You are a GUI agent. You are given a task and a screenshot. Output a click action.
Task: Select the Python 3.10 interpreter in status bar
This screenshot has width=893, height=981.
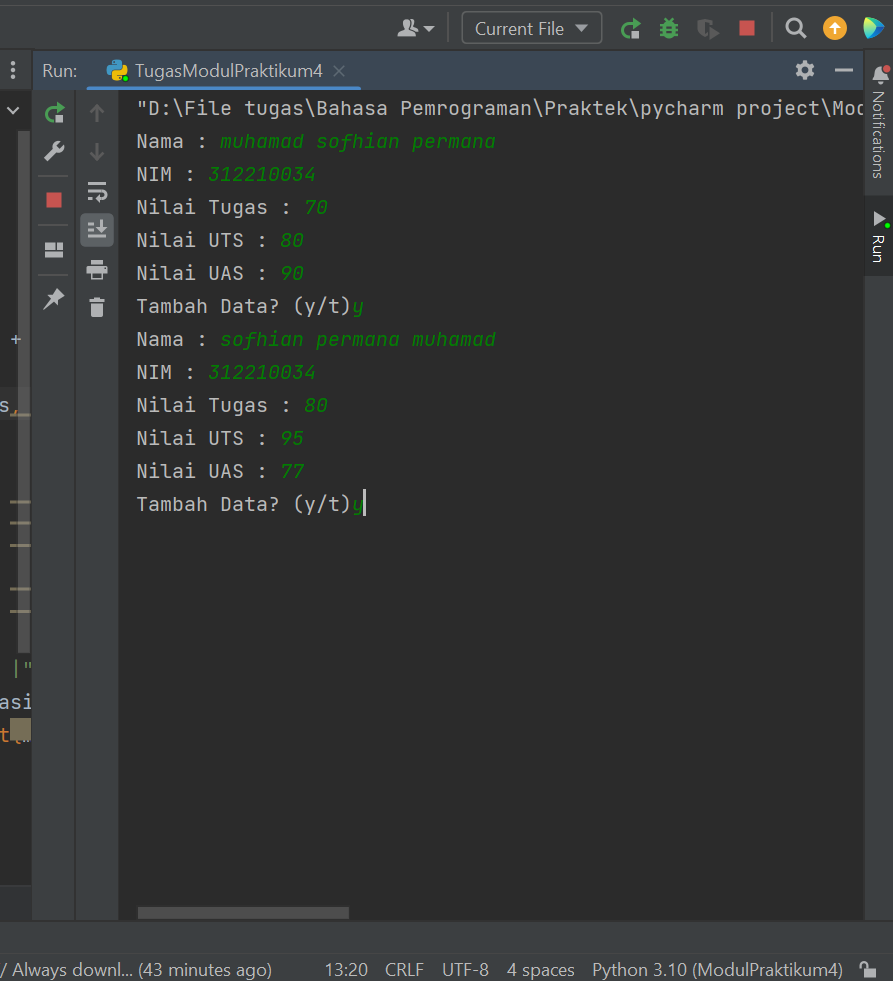716,969
